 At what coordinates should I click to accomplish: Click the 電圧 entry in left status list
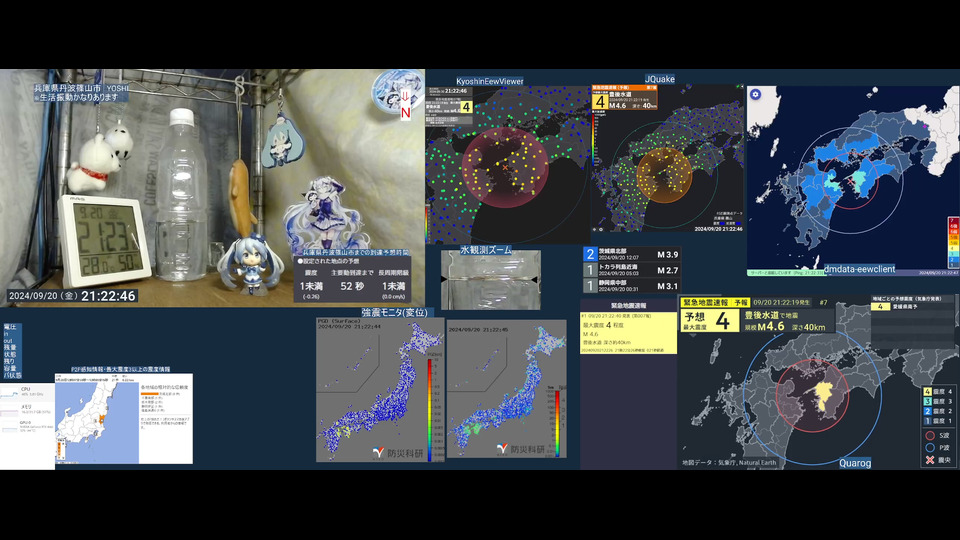click(10, 328)
